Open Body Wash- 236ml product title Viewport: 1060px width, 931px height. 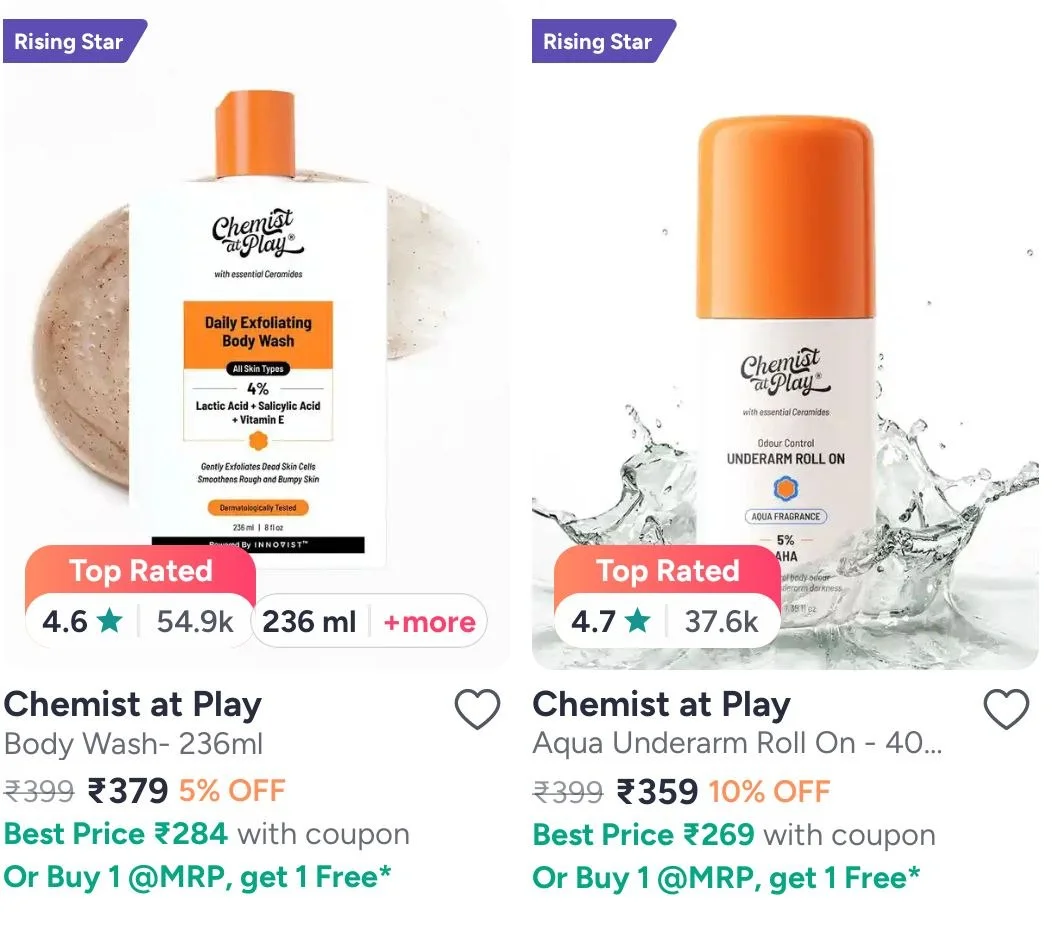tap(133, 744)
